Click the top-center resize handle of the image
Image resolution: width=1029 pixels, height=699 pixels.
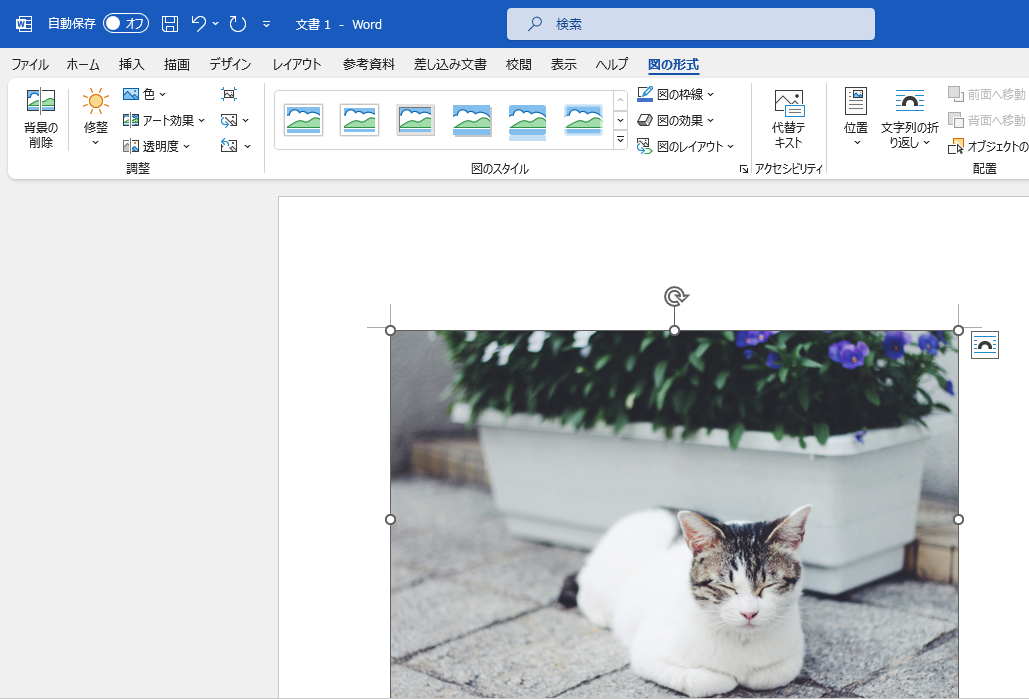click(674, 330)
